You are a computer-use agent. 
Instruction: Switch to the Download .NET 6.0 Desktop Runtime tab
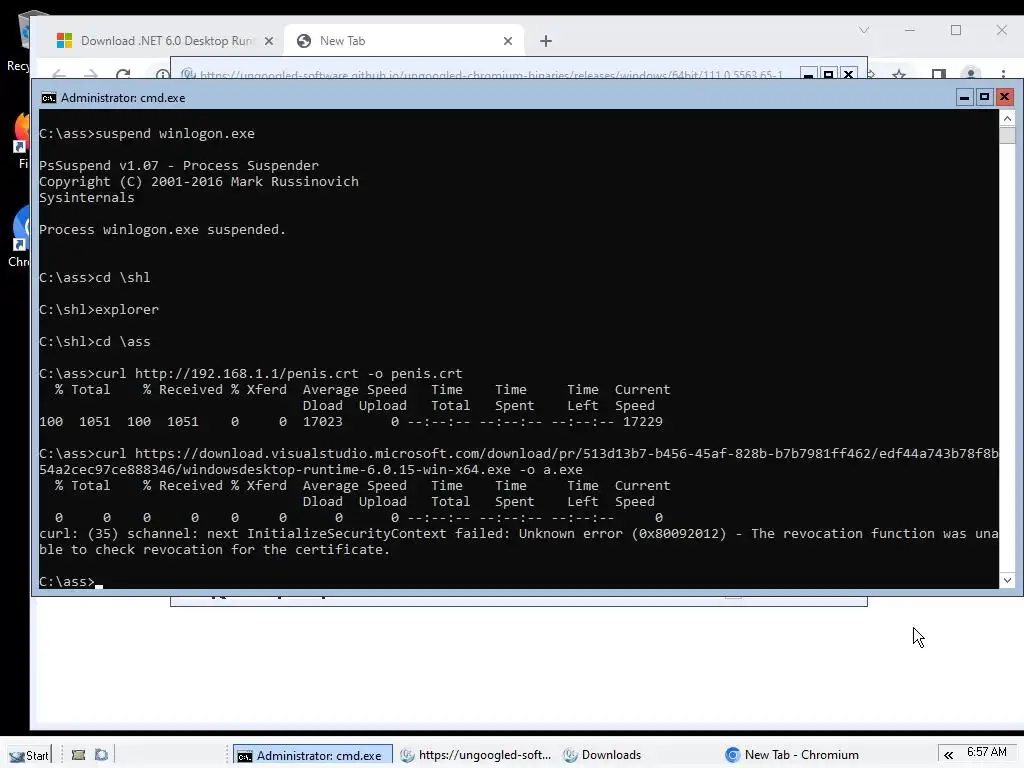[x=165, y=40]
